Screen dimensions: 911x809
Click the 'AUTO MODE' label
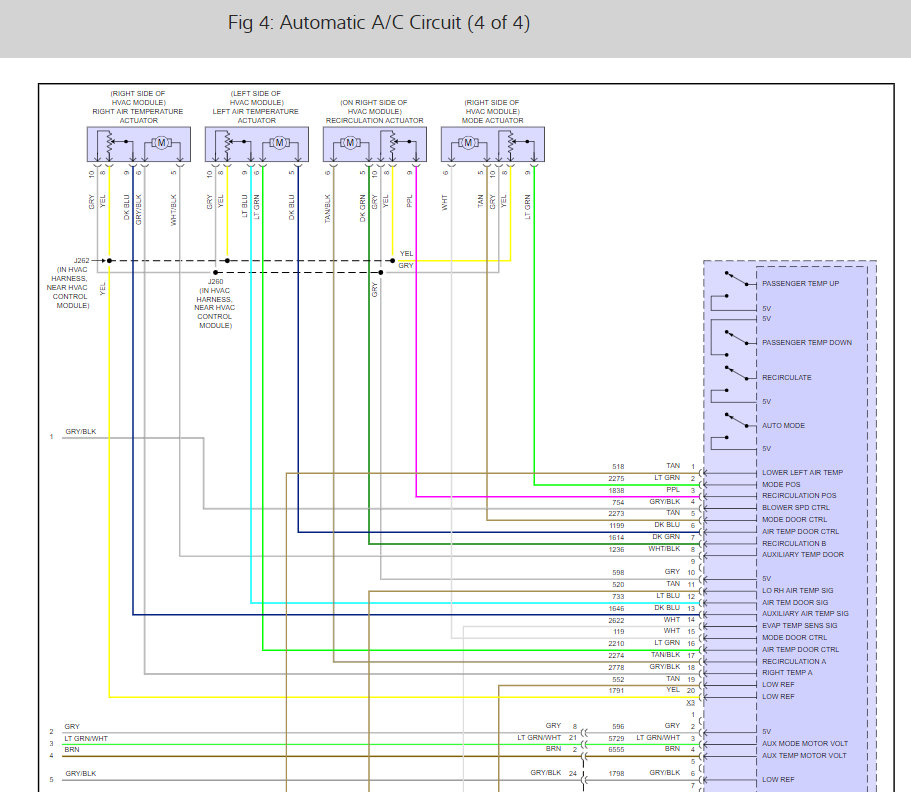click(x=783, y=425)
